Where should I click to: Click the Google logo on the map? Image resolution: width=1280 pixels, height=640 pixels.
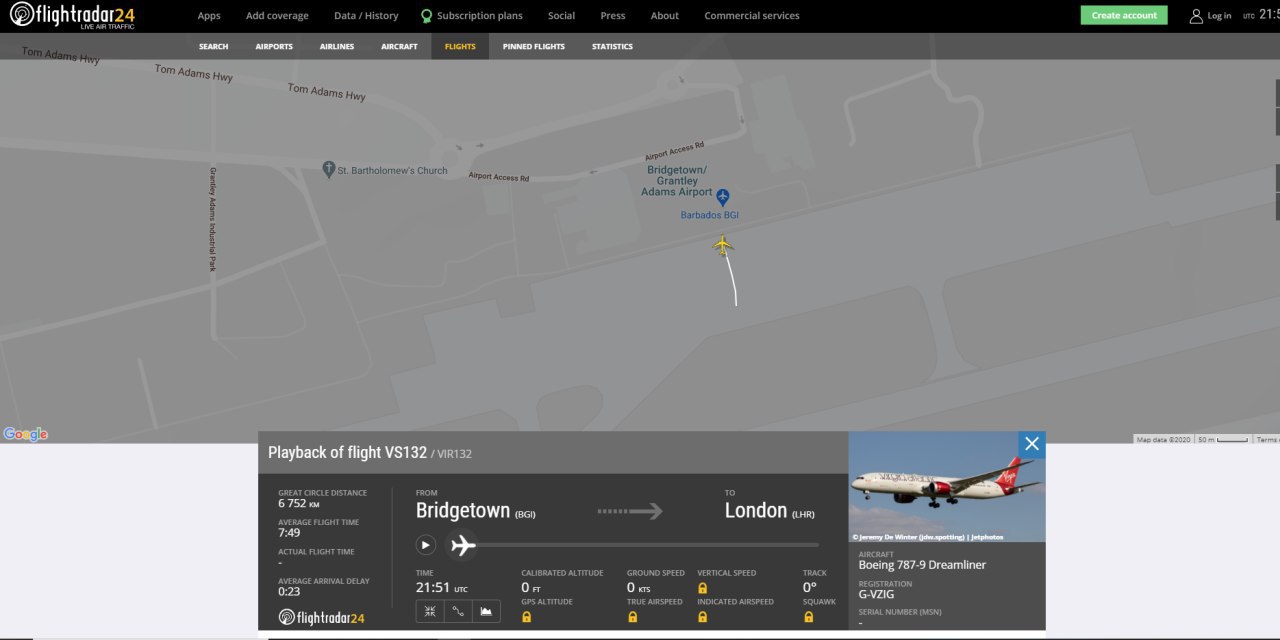[25, 434]
